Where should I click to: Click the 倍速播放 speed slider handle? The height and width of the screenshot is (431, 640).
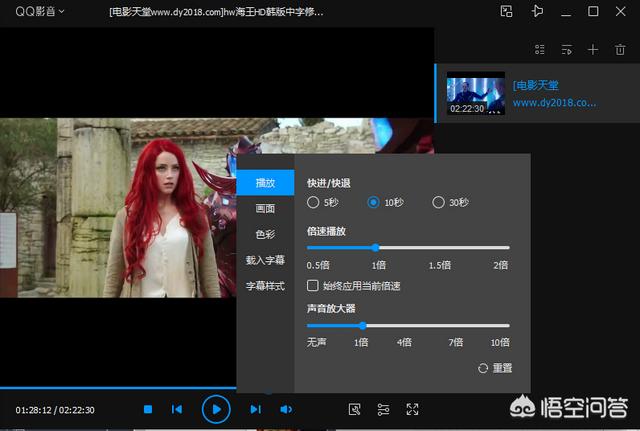[376, 247]
